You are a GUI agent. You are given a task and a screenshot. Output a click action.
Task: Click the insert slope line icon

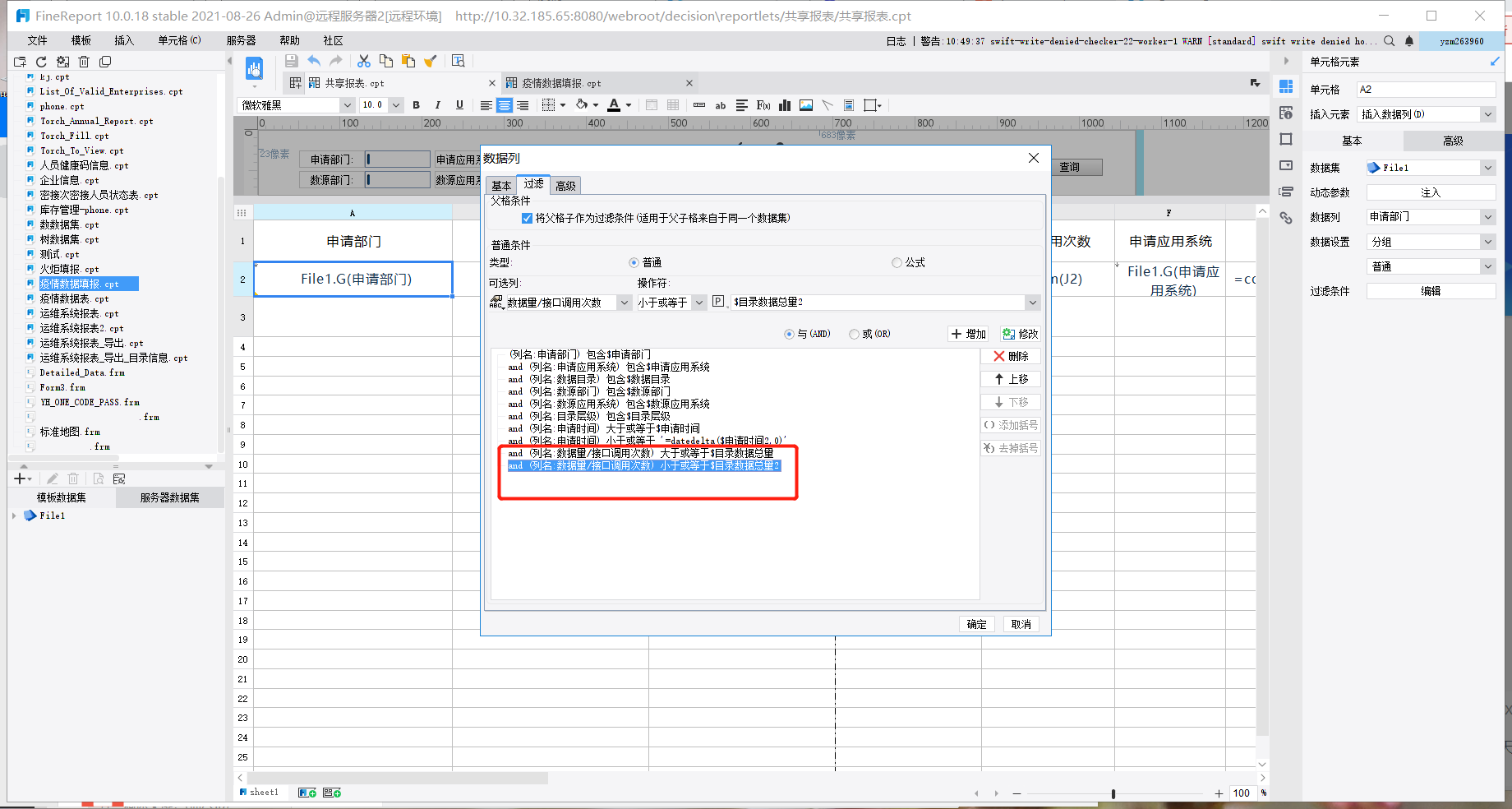827,105
